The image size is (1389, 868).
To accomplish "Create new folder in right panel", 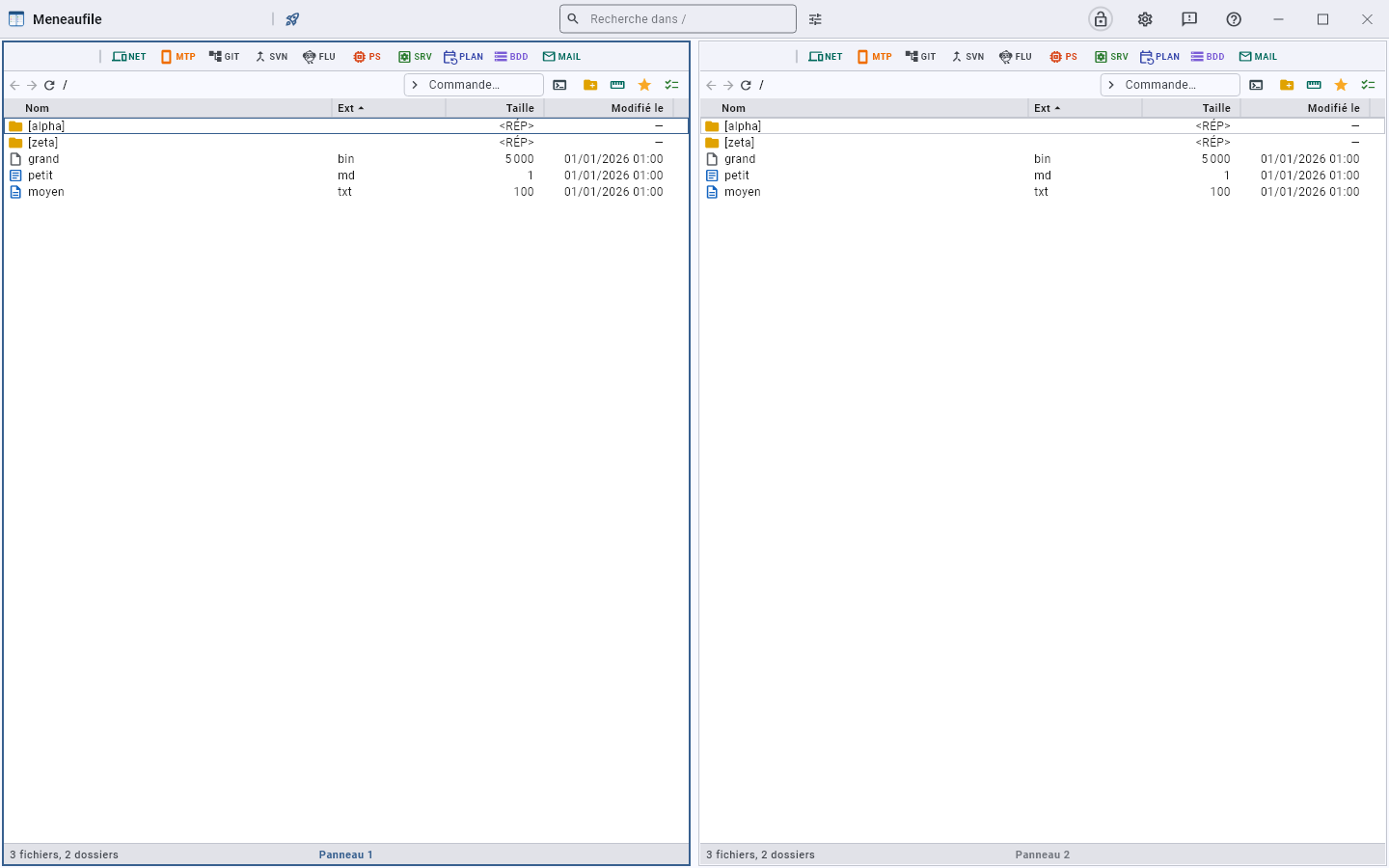I will pyautogui.click(x=1287, y=85).
